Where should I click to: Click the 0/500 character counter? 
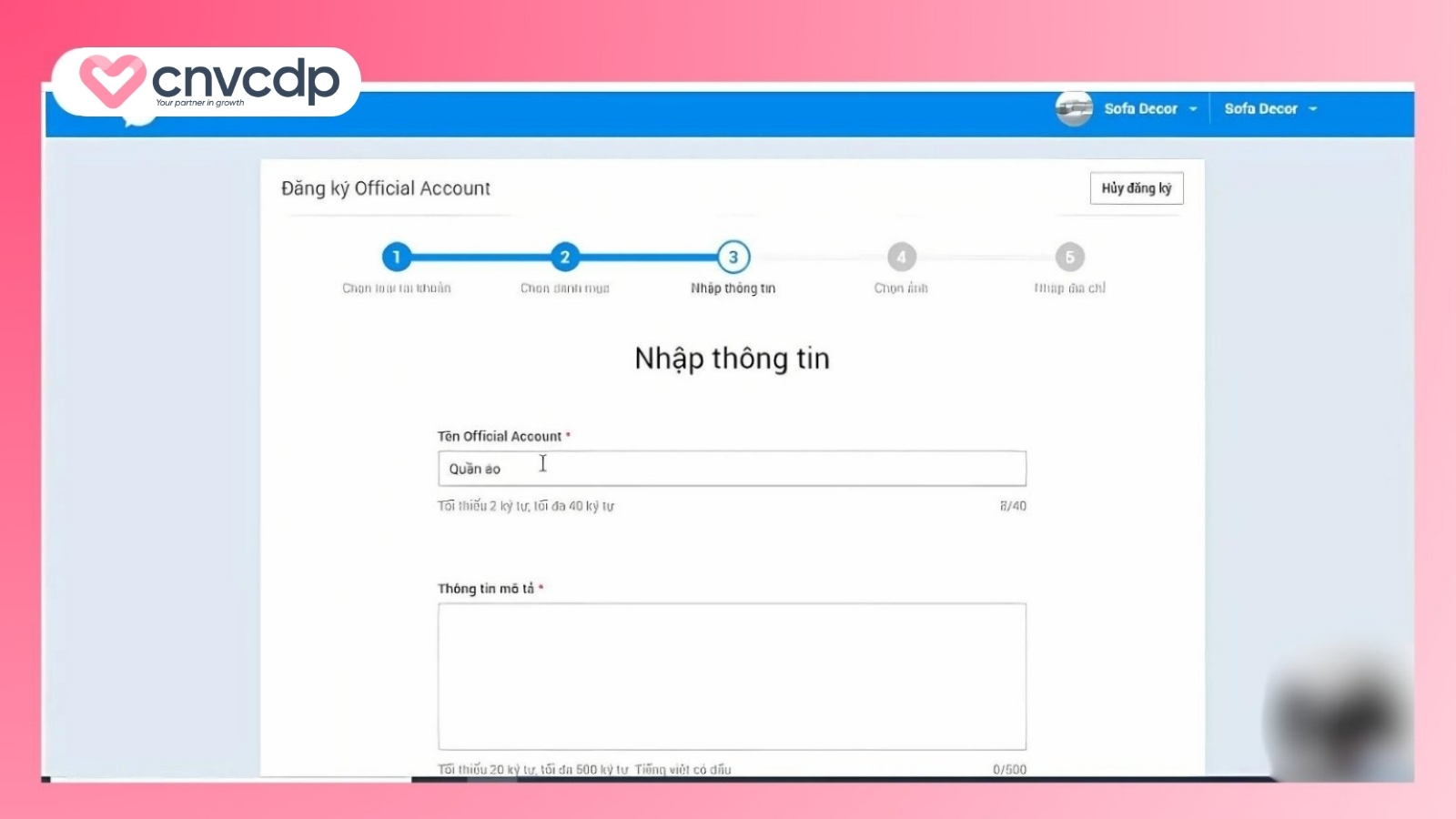pyautogui.click(x=1009, y=769)
